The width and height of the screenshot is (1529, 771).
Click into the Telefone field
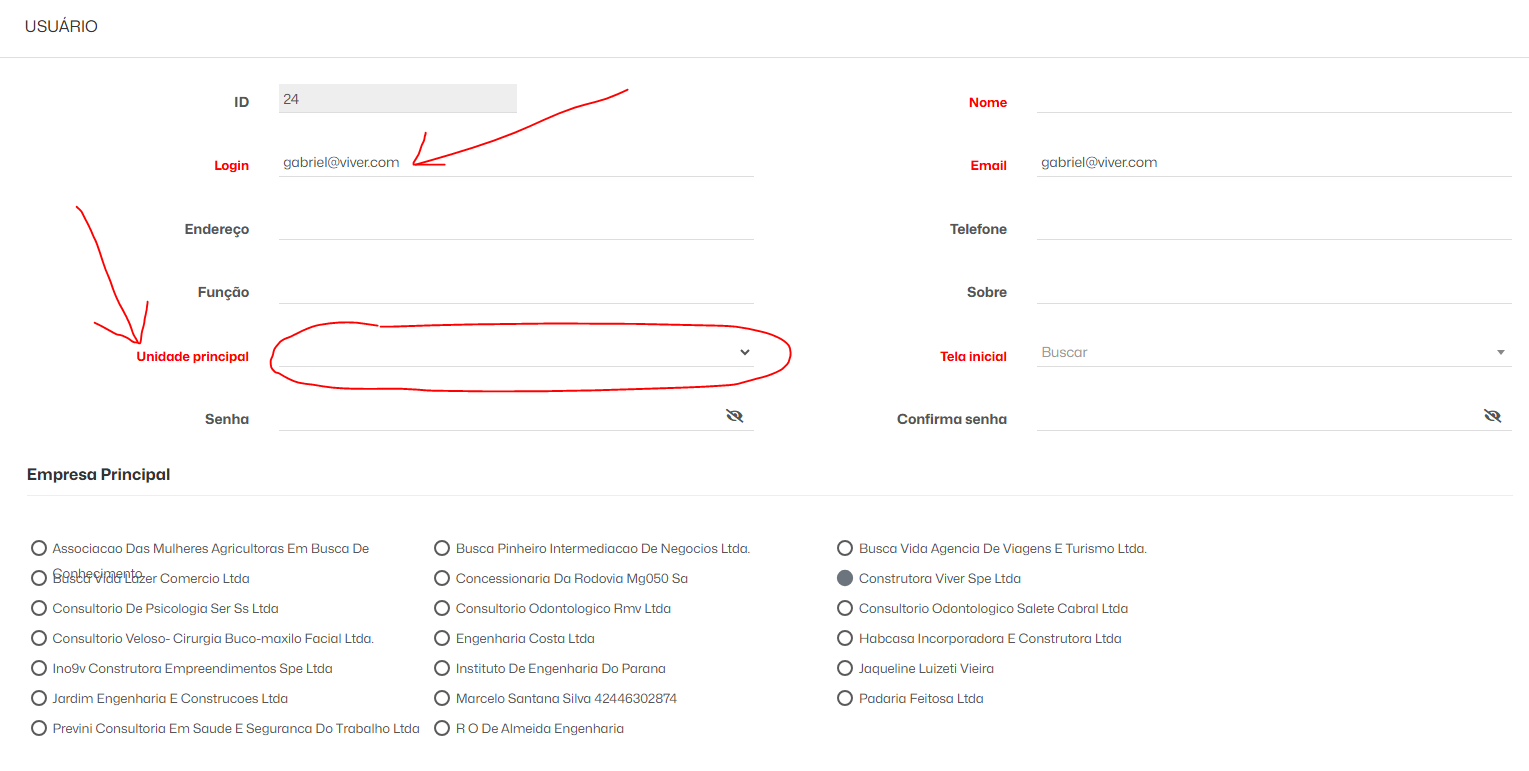1273,226
